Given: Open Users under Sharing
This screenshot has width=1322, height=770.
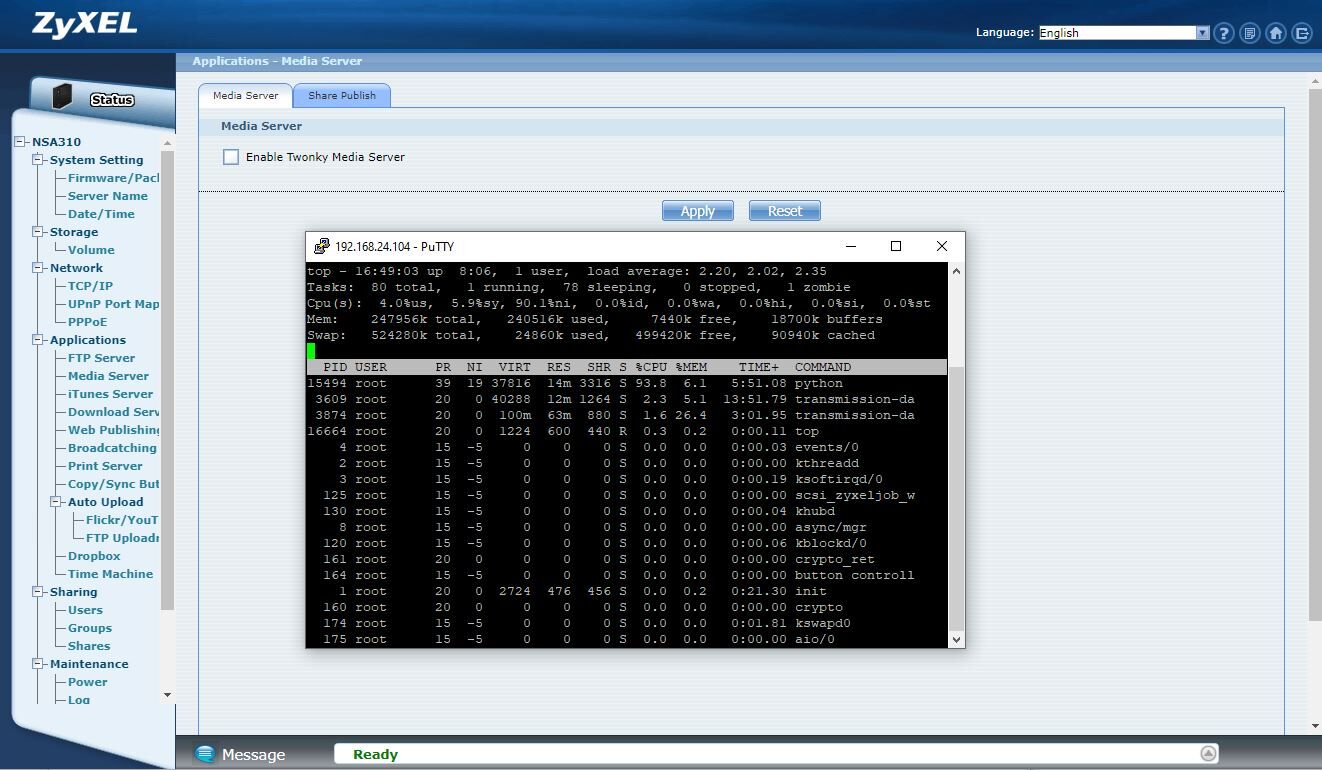Looking at the screenshot, I should click(x=85, y=610).
